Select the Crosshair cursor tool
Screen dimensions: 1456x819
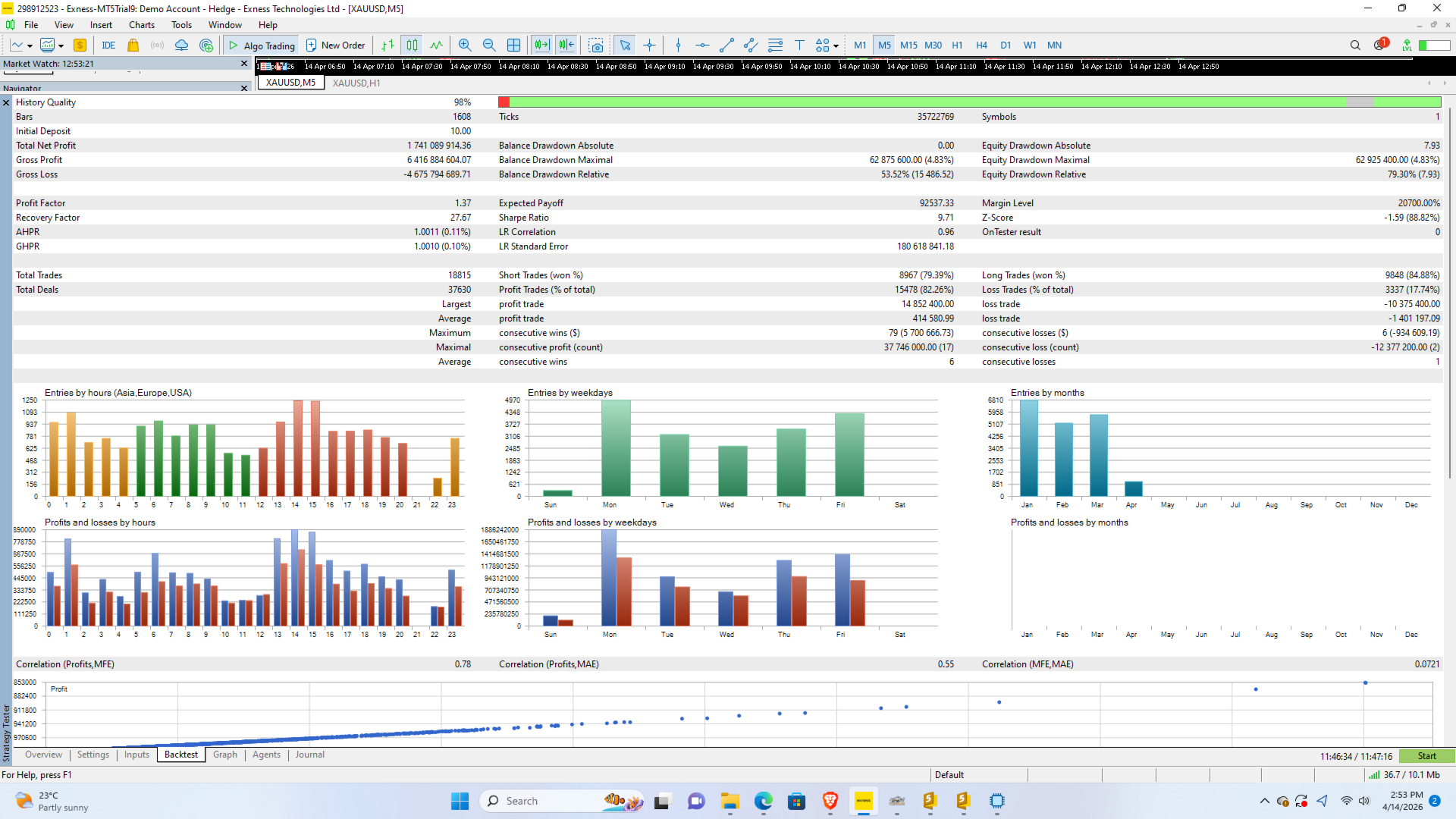[650, 45]
